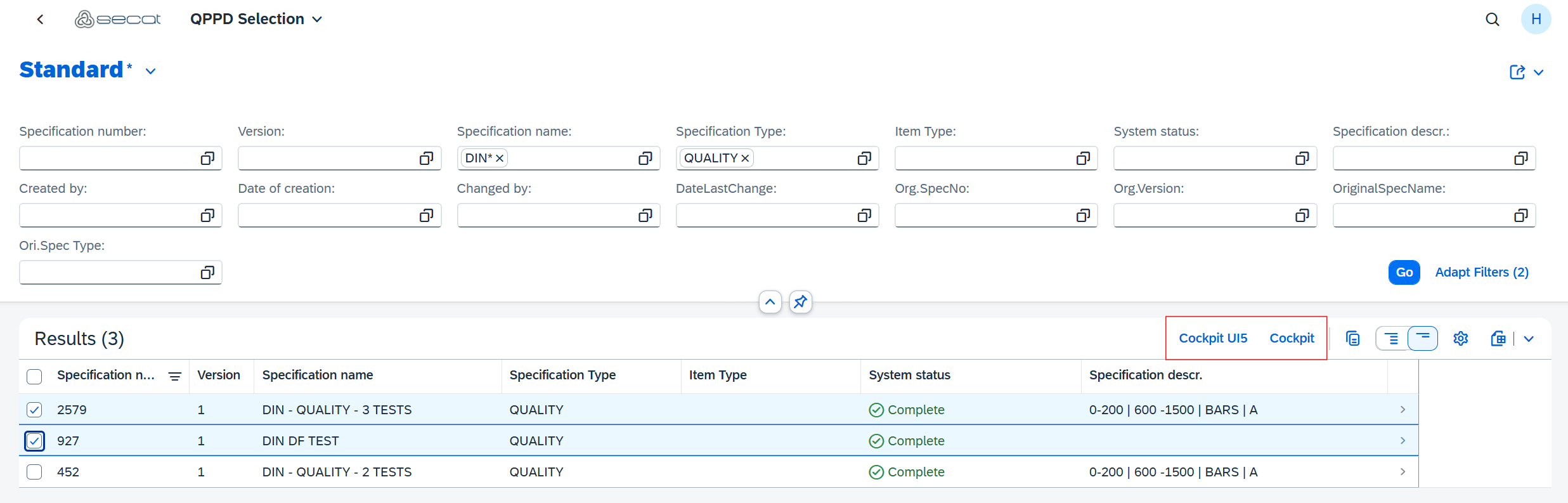Click the Go button
Screen dimensions: 1568x503
pyautogui.click(x=1404, y=272)
